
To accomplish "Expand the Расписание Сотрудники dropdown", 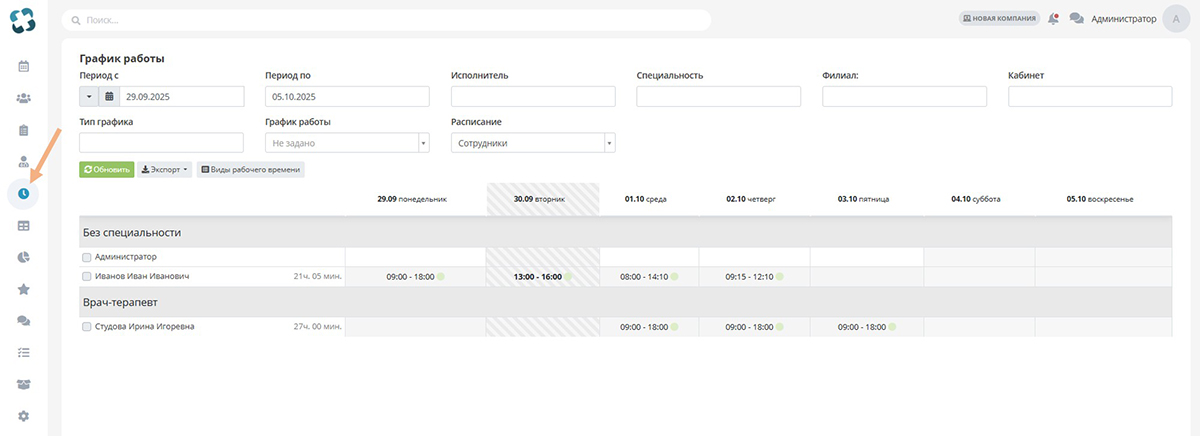I will pyautogui.click(x=533, y=143).
